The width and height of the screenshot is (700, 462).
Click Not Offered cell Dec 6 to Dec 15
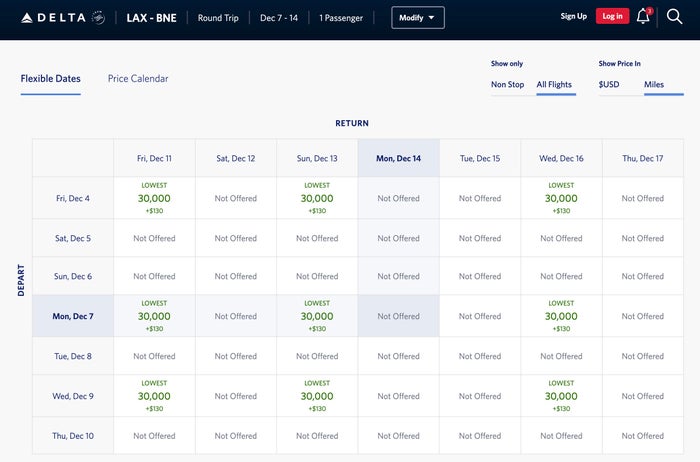click(x=480, y=276)
